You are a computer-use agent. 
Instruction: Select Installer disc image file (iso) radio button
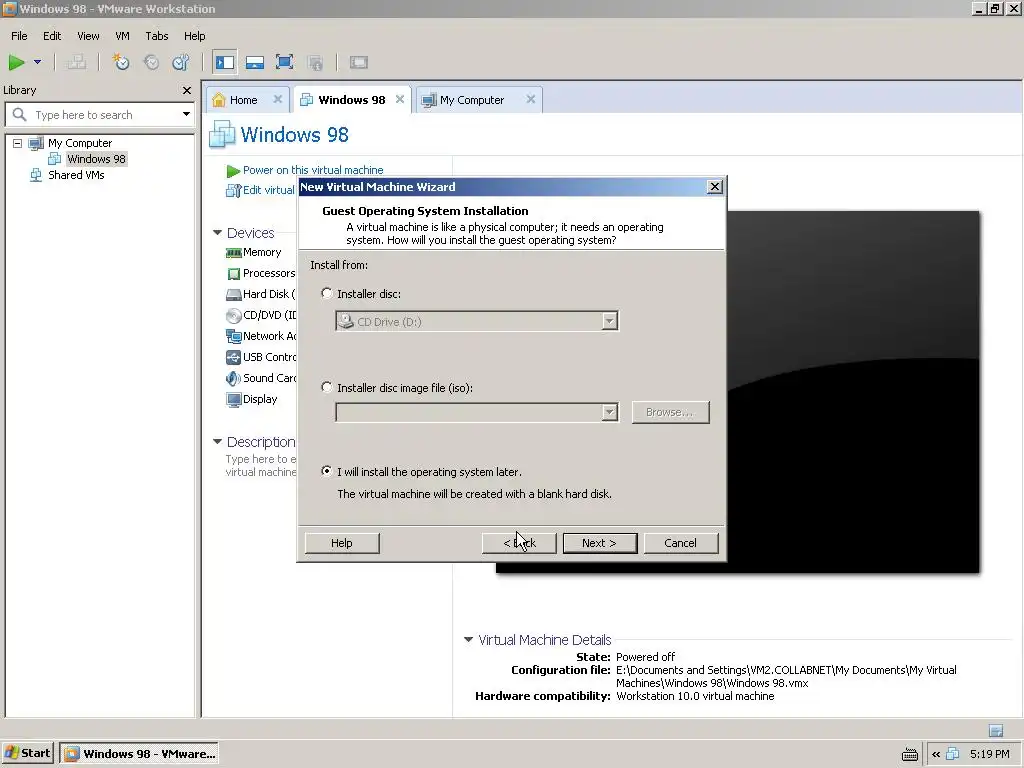click(327, 387)
